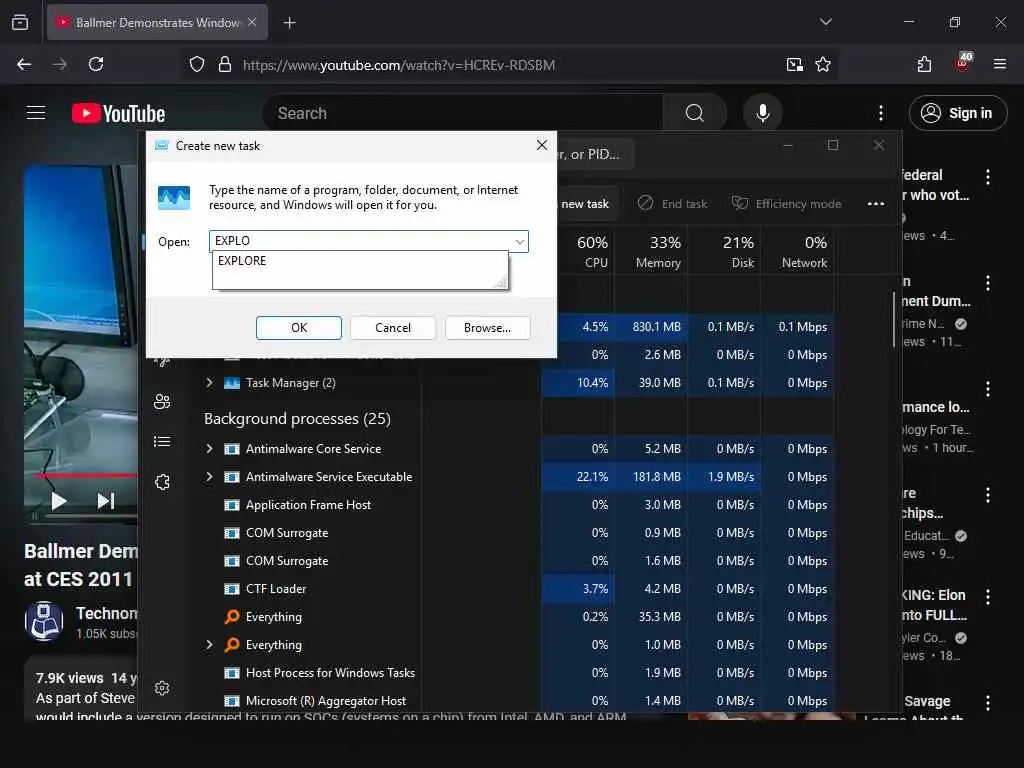Viewport: 1024px width, 768px height.
Task: Open the Details tab icon in Task Manager sidebar
Action: (162, 442)
